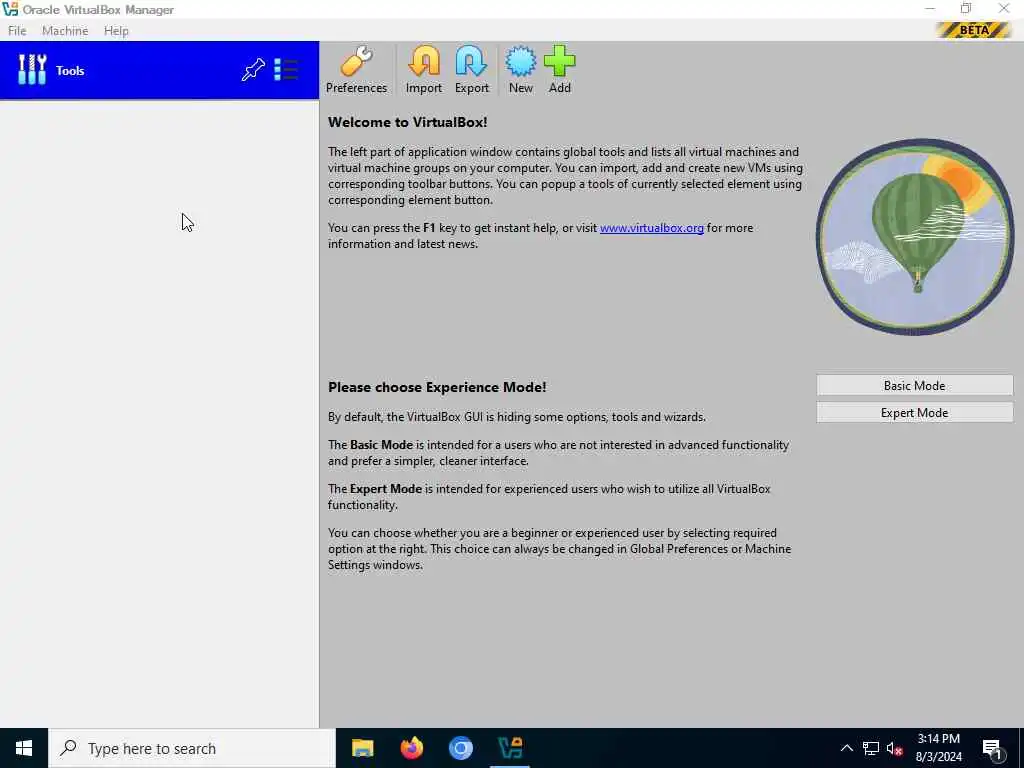The image size is (1024, 768).
Task: Show hidden system tray icons
Action: point(846,748)
